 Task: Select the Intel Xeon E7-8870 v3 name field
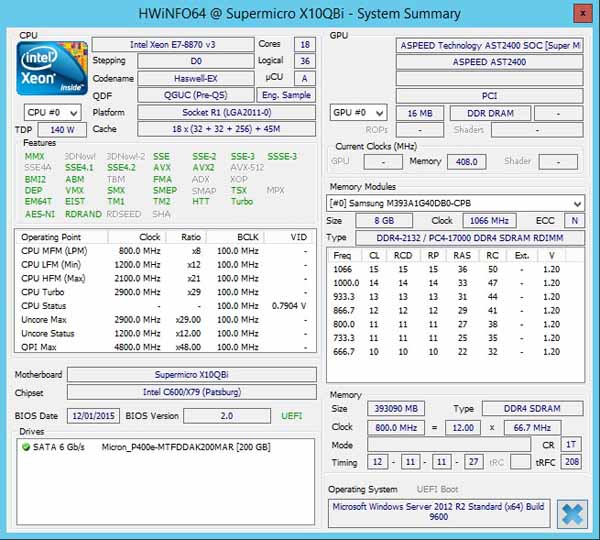(173, 45)
